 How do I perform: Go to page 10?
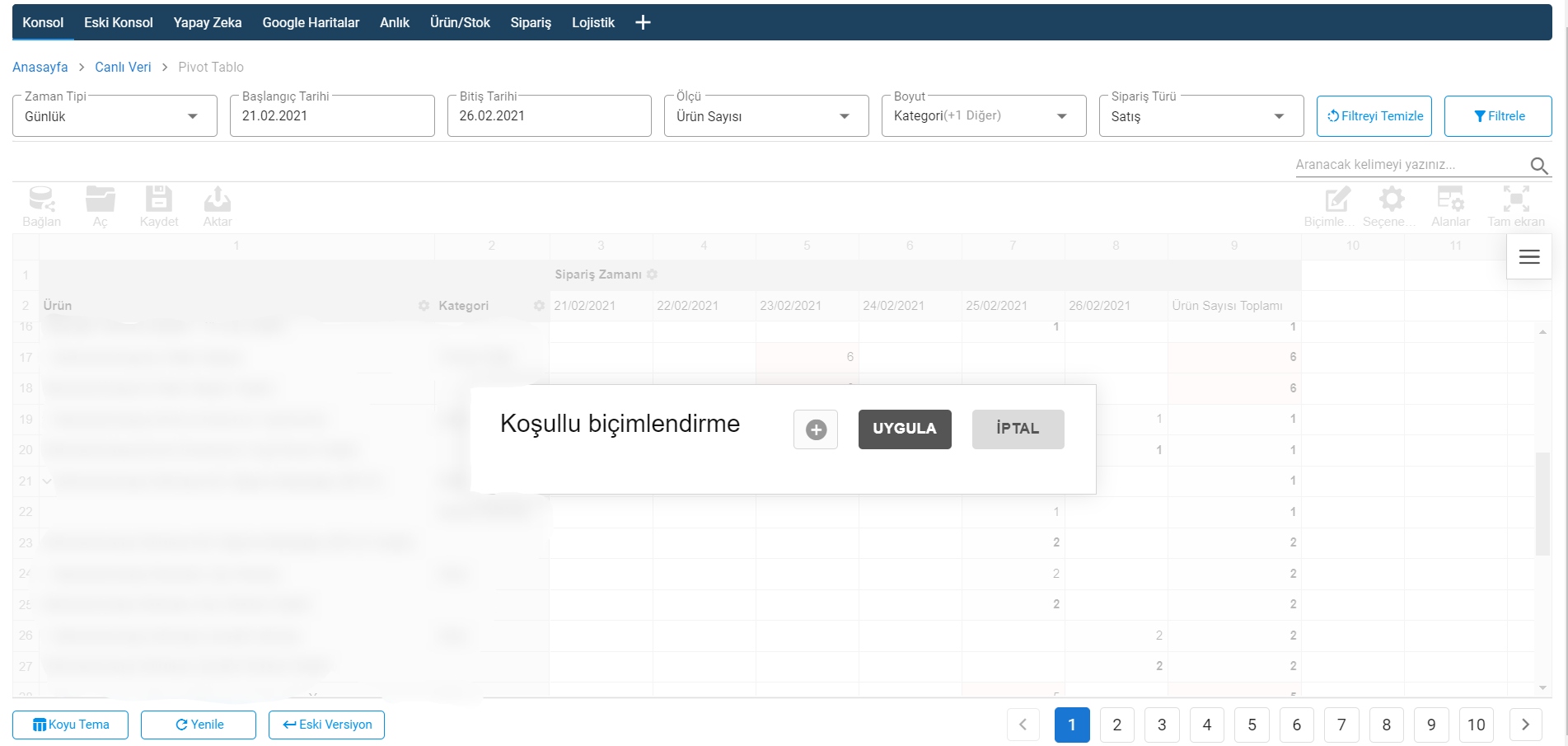(x=1477, y=725)
